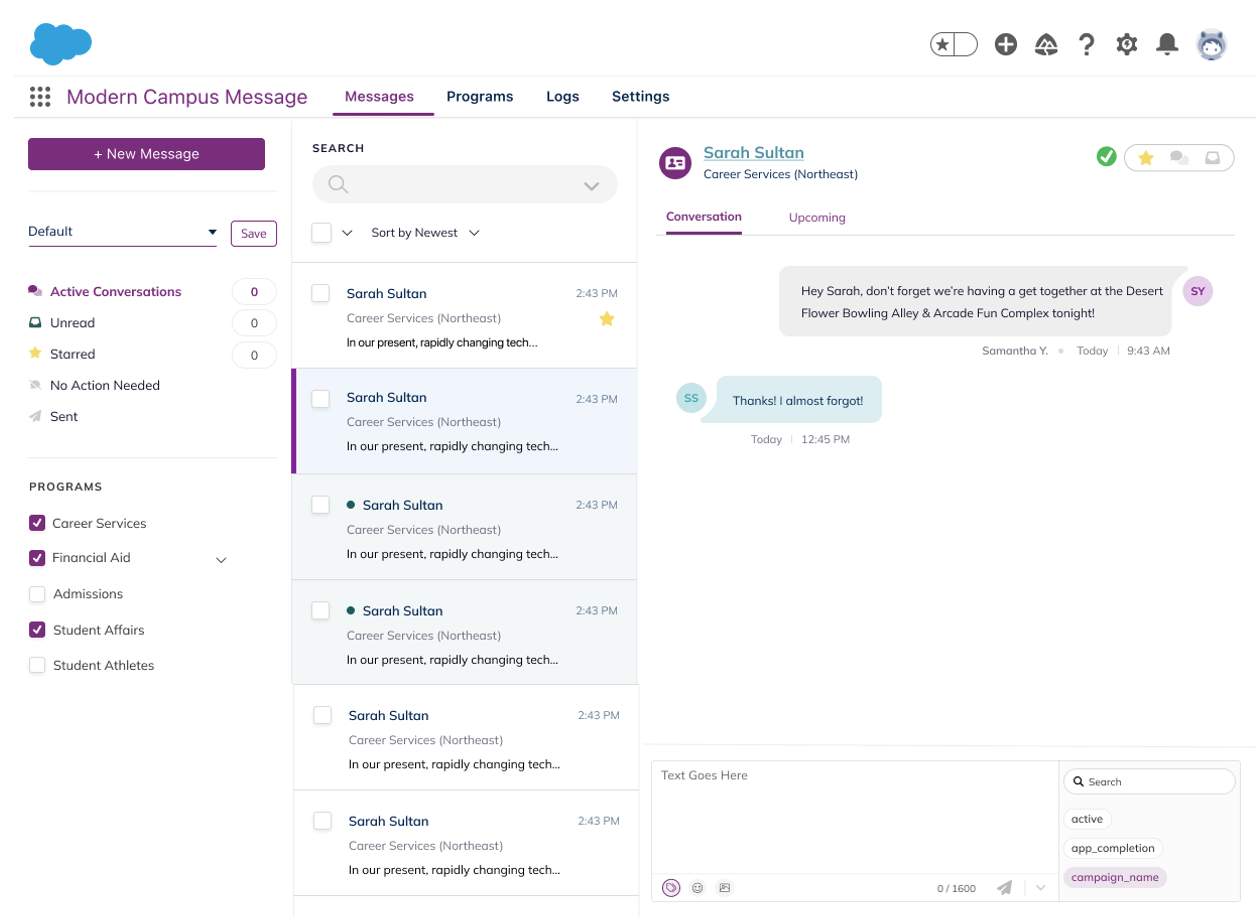Viewport: 1260px width, 924px height.
Task: Switch to the Upcoming tab
Action: pos(816,217)
